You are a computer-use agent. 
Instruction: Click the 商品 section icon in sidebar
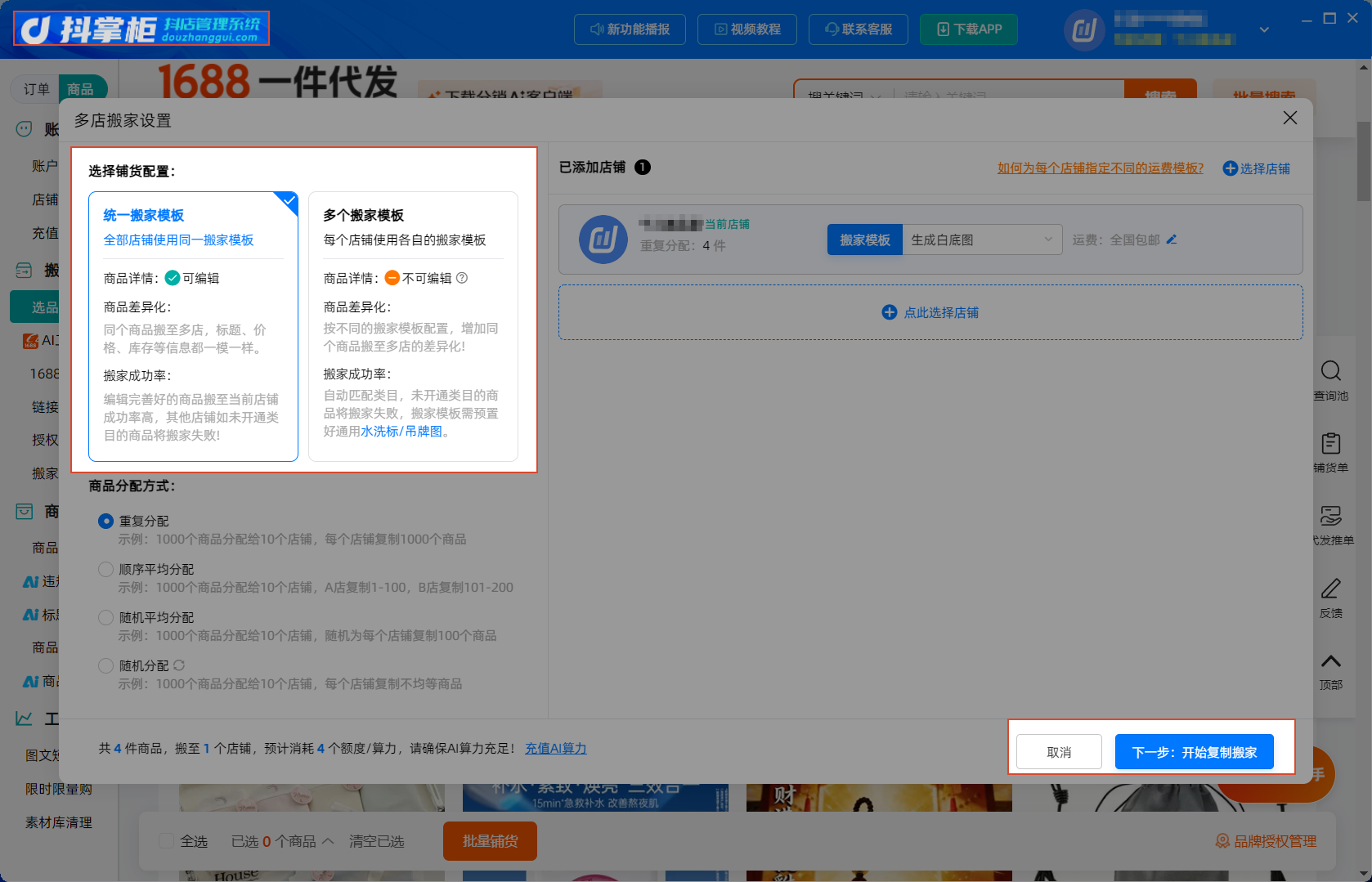[25, 512]
